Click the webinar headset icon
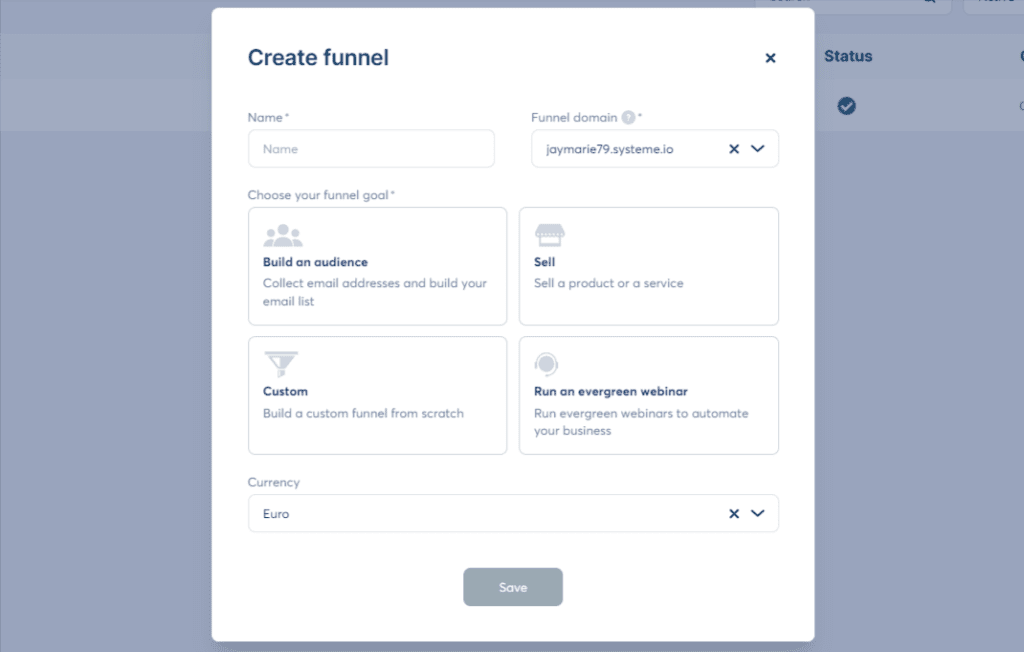The image size is (1024, 652). pos(546,364)
